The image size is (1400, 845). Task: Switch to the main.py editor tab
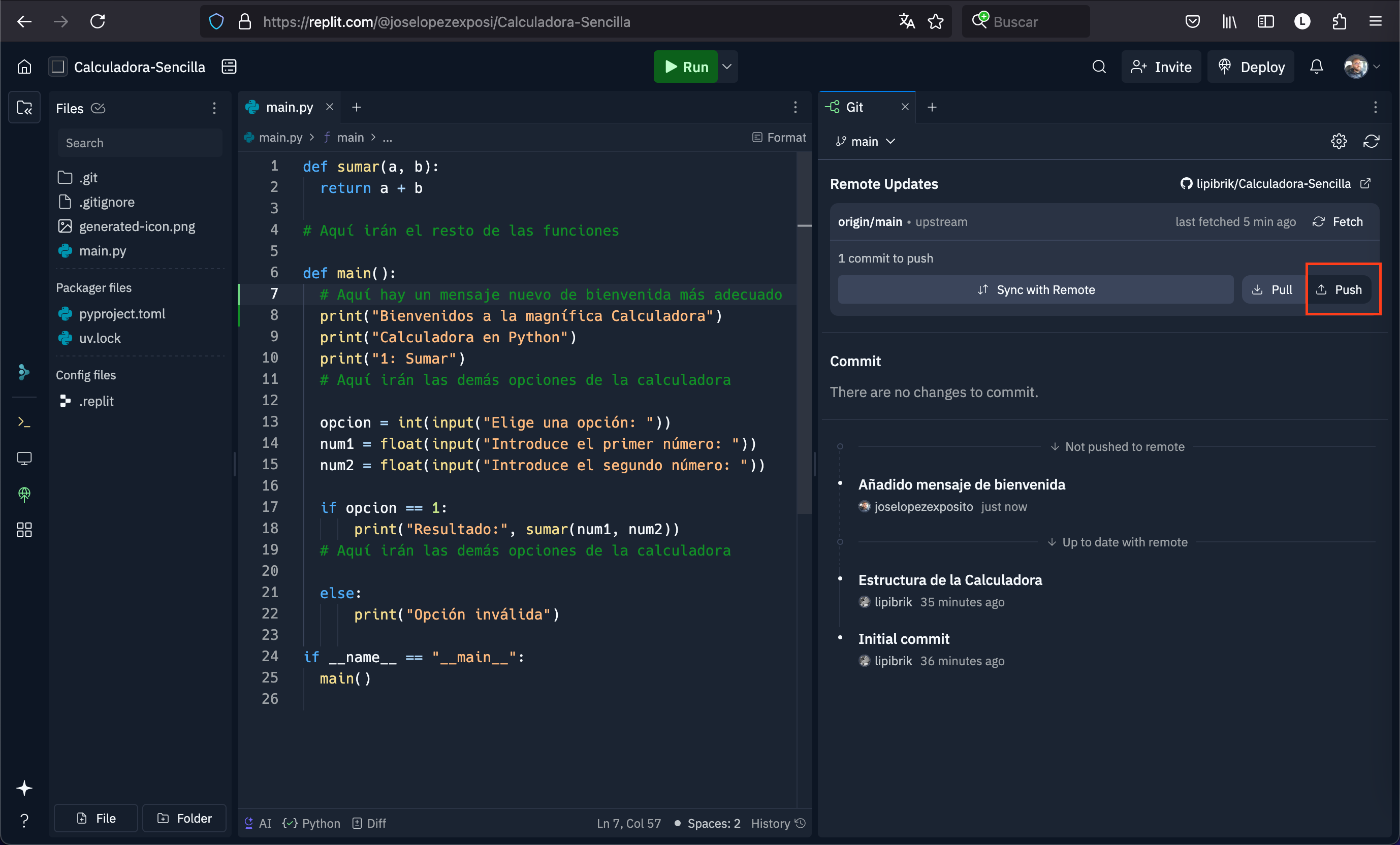coord(289,107)
